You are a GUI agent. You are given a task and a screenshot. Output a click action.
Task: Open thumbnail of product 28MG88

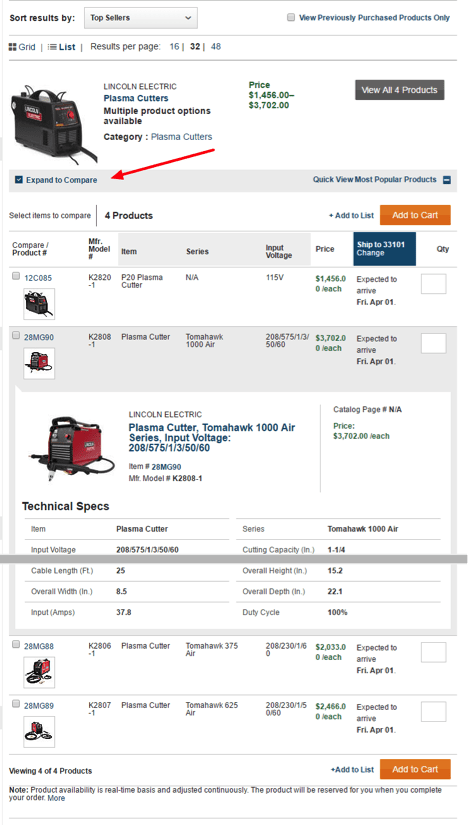(39, 672)
